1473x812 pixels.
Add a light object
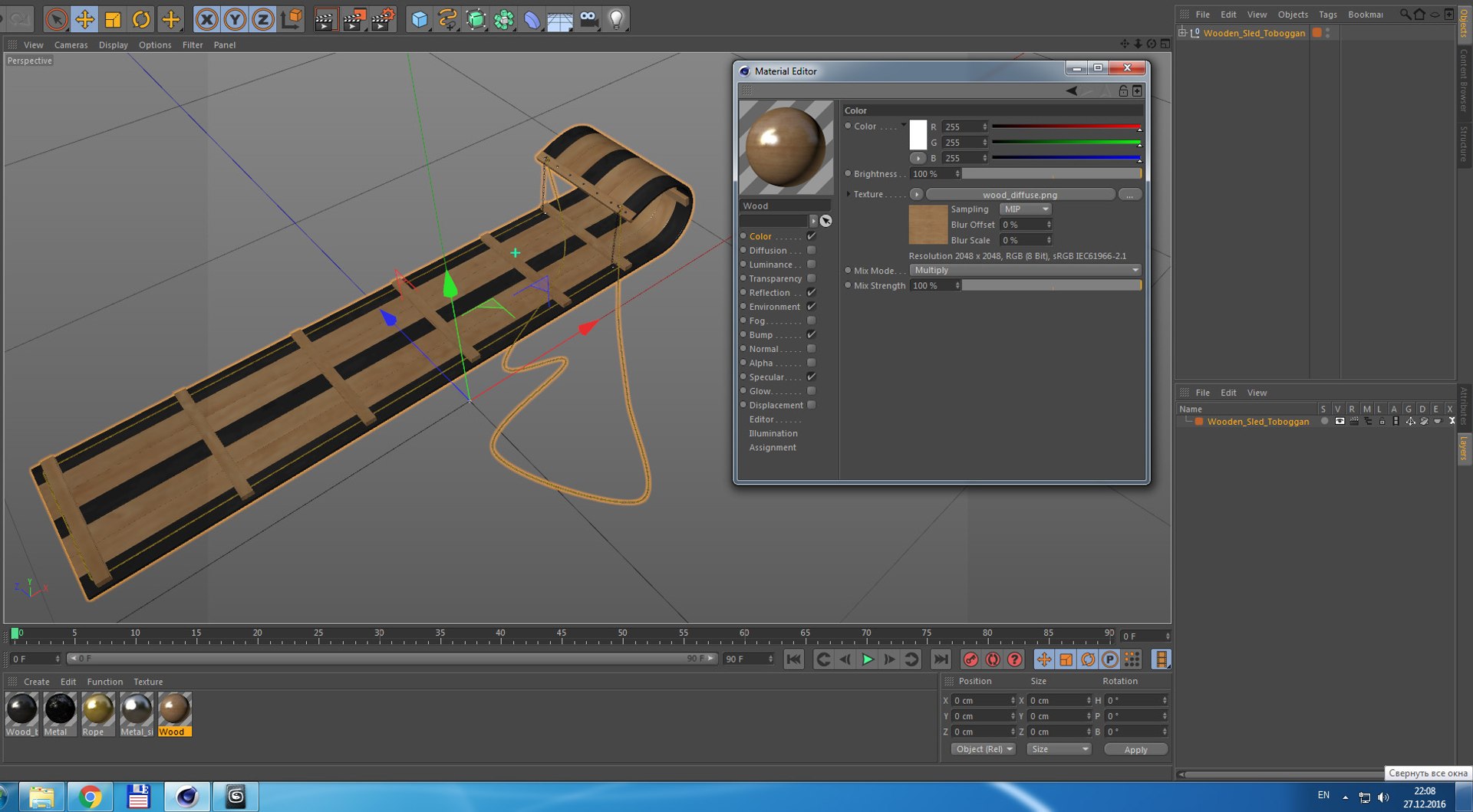pos(616,19)
